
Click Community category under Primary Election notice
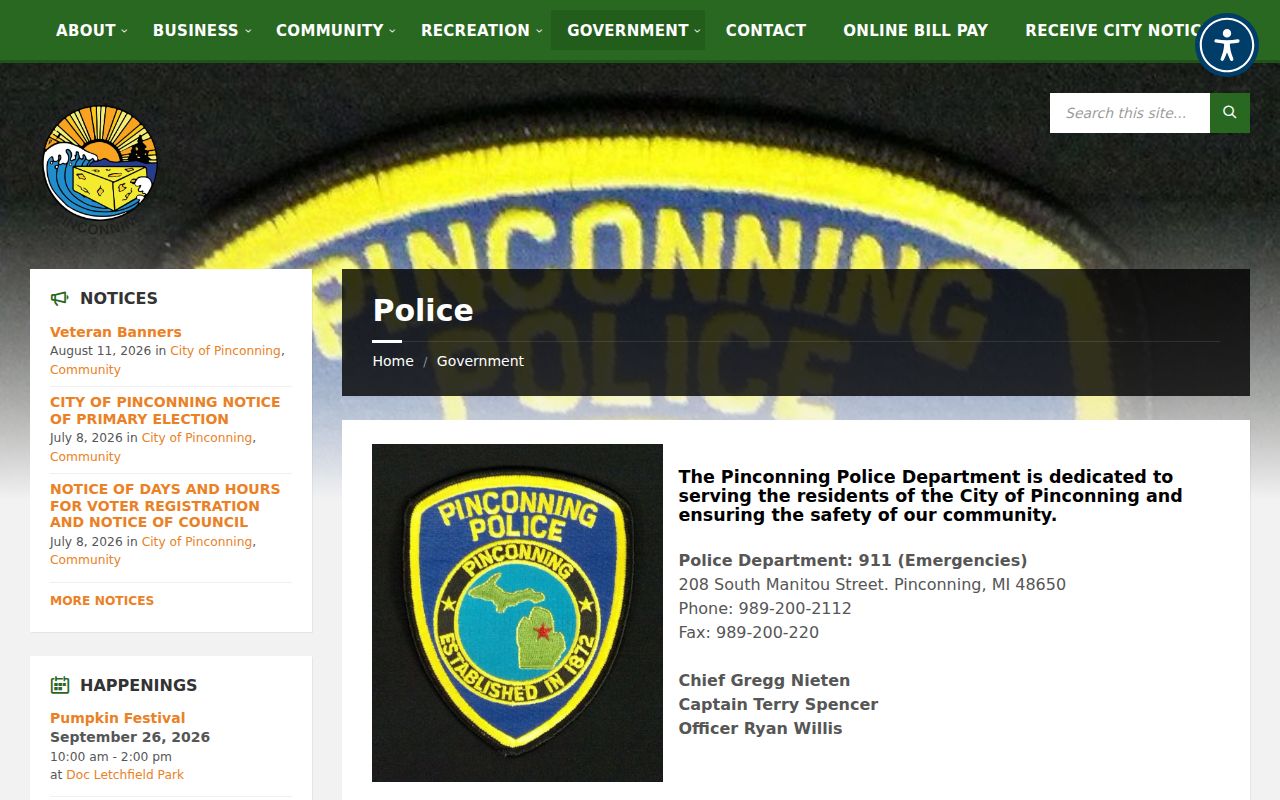point(85,457)
